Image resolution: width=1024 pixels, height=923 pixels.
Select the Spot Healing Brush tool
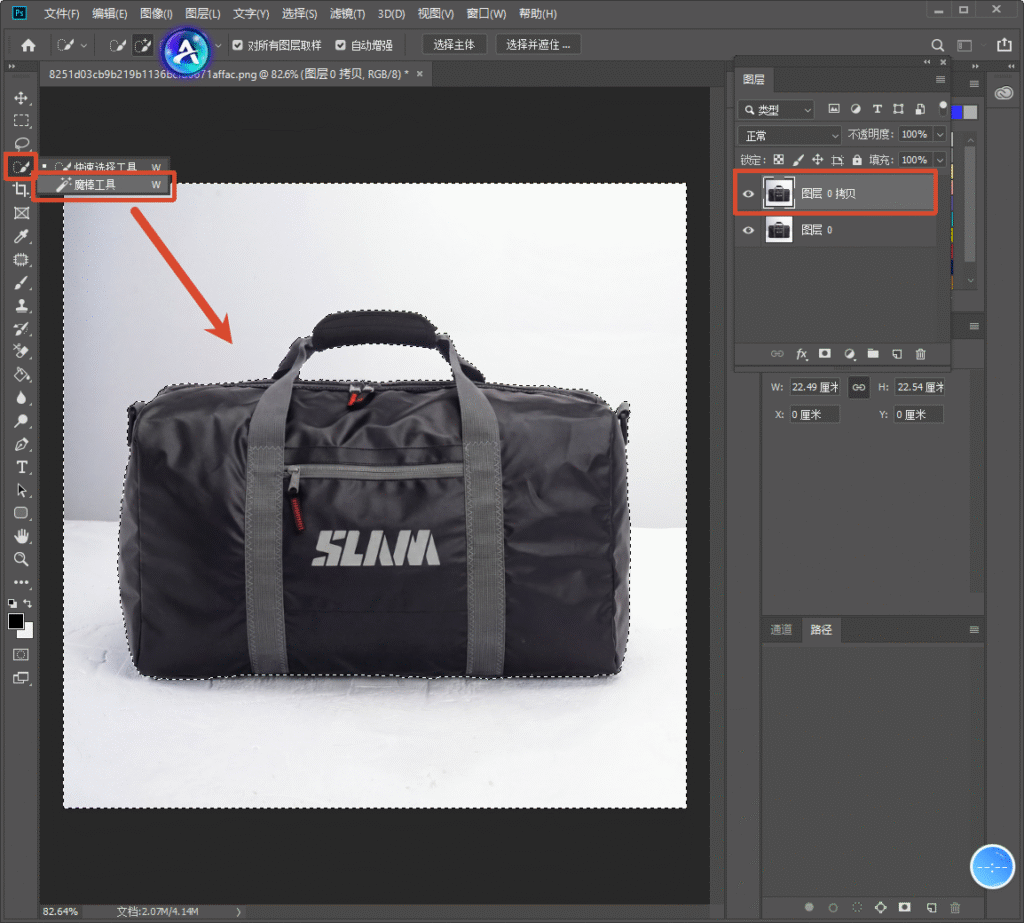point(21,259)
